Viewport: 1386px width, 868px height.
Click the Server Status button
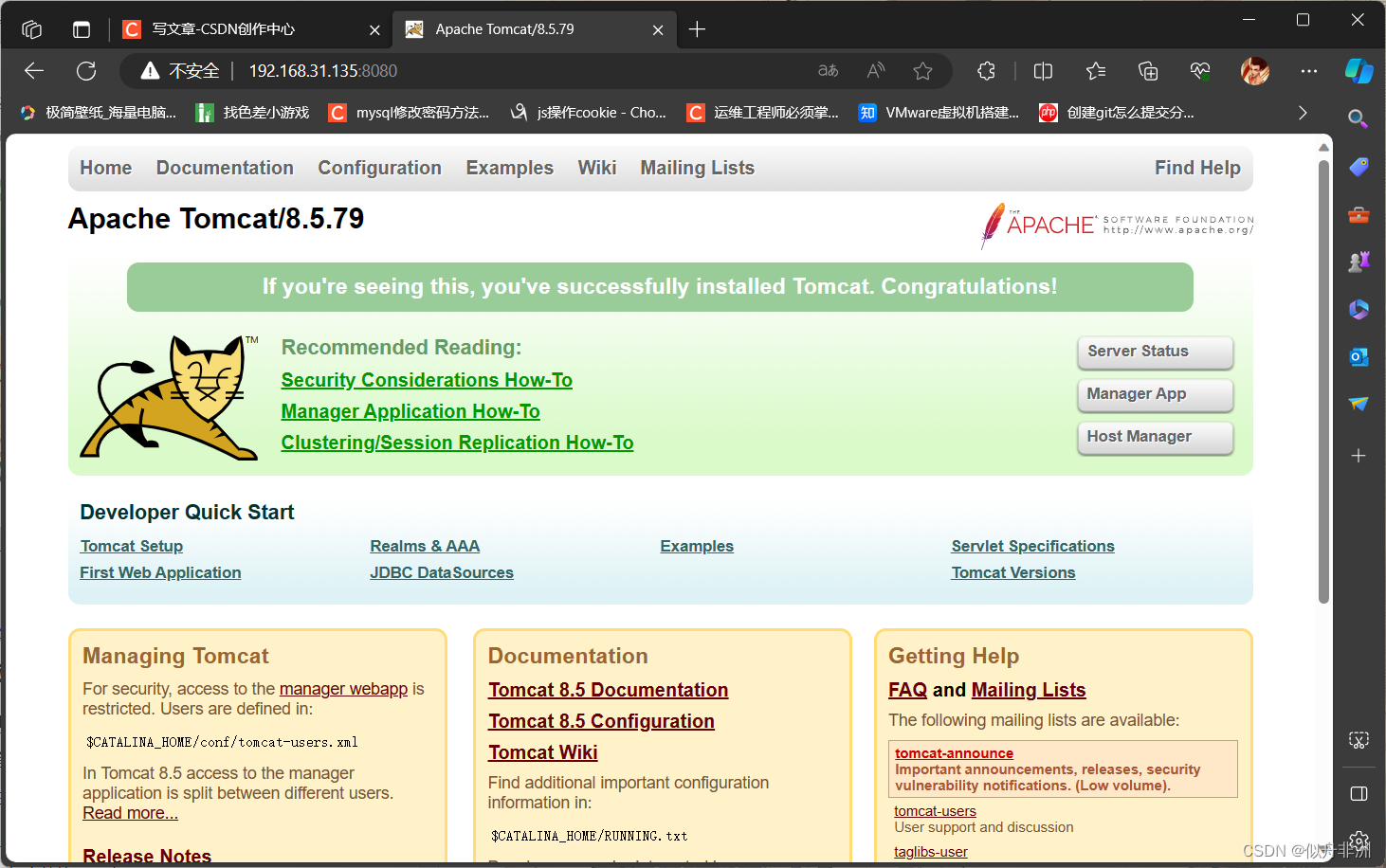(x=1155, y=352)
